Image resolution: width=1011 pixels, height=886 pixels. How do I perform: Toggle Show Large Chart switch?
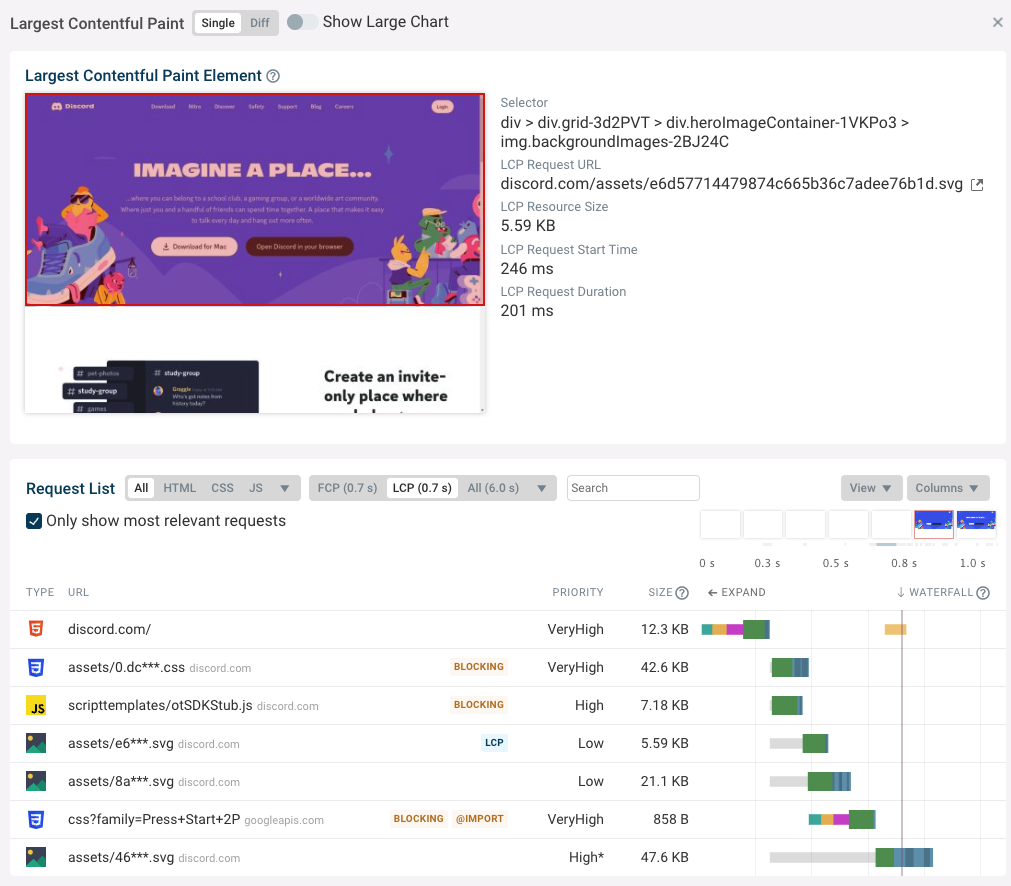tap(301, 22)
